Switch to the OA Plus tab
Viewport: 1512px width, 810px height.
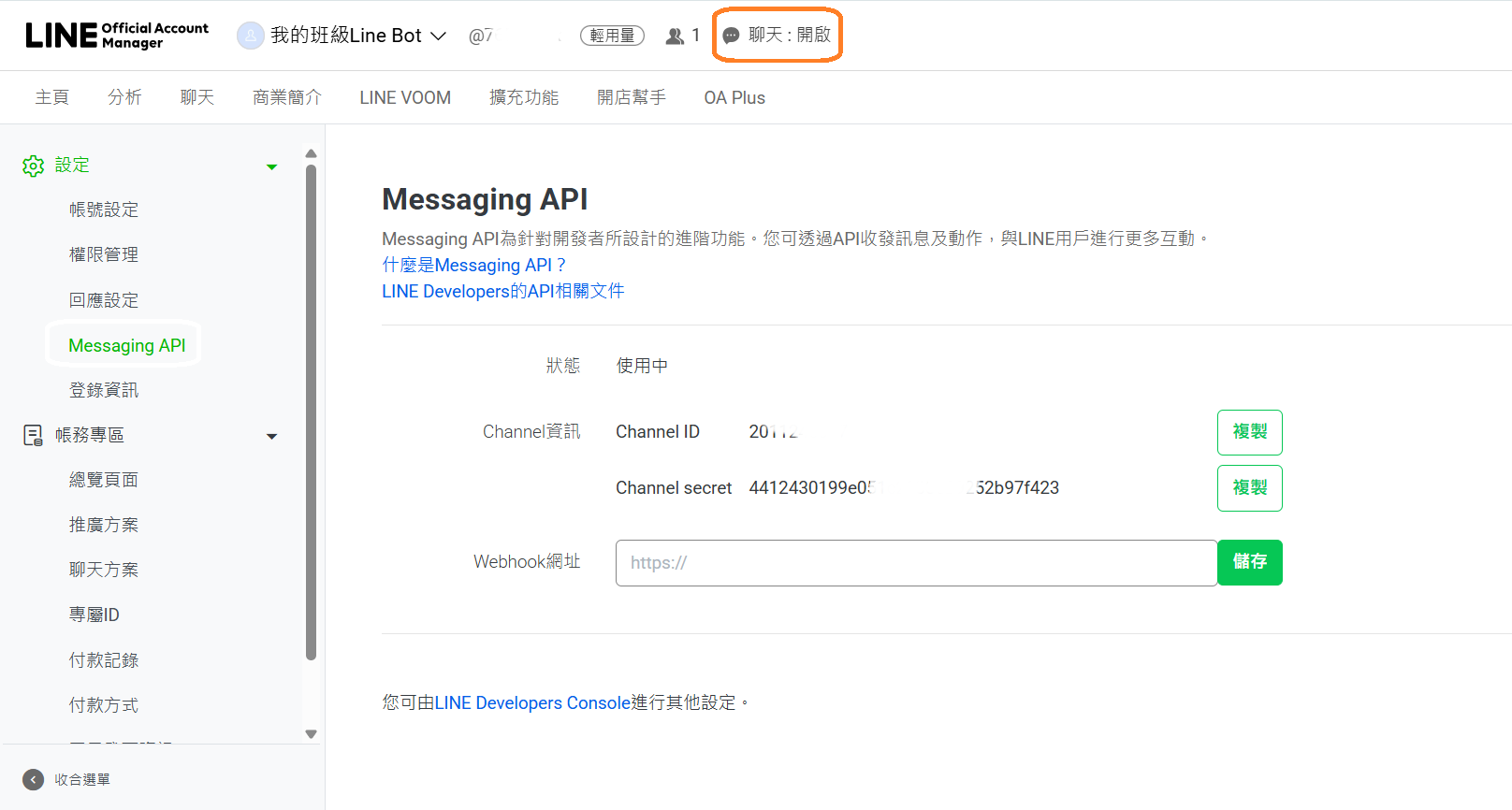pyautogui.click(x=734, y=97)
